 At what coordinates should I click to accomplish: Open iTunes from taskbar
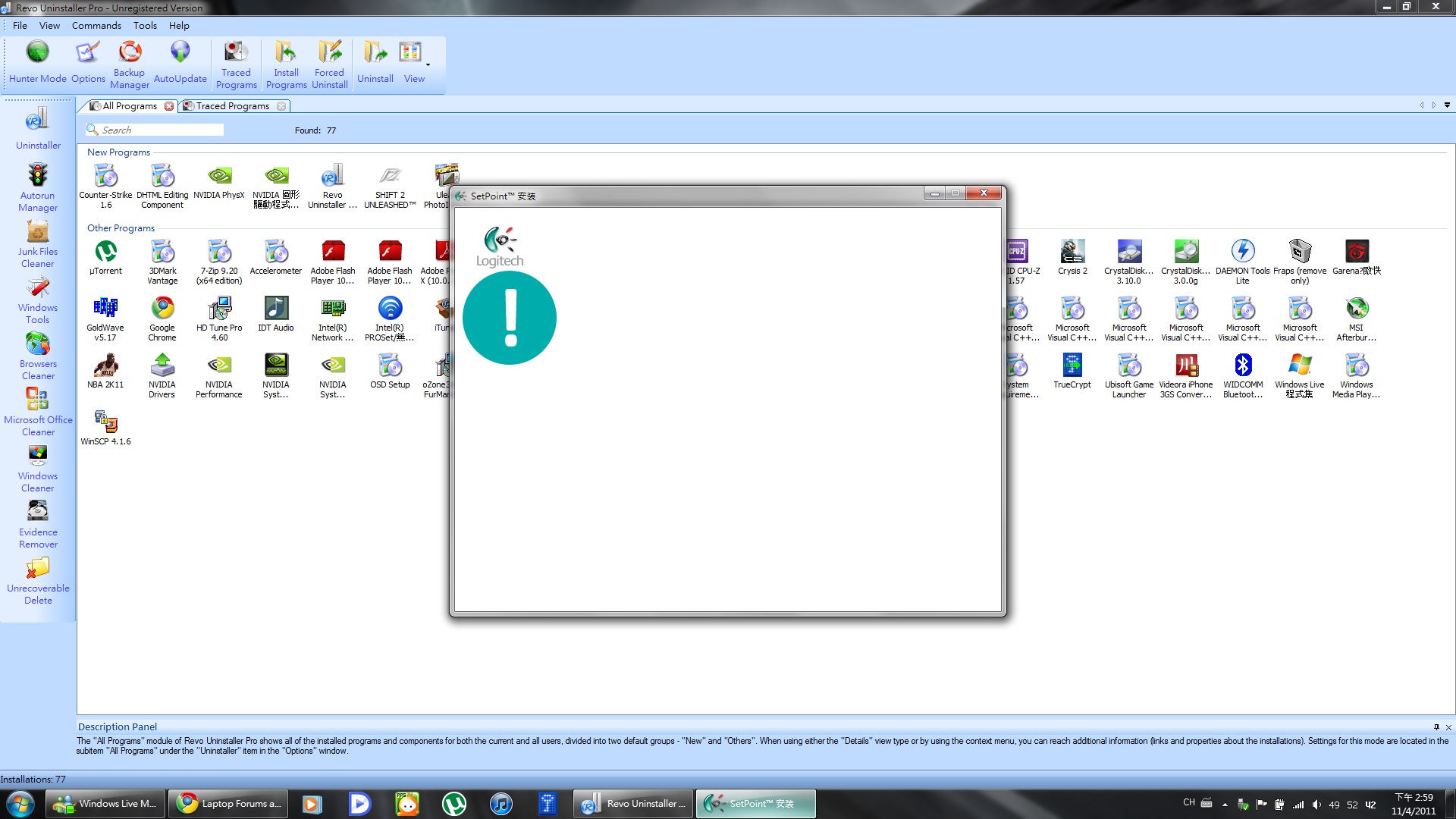pos(500,804)
